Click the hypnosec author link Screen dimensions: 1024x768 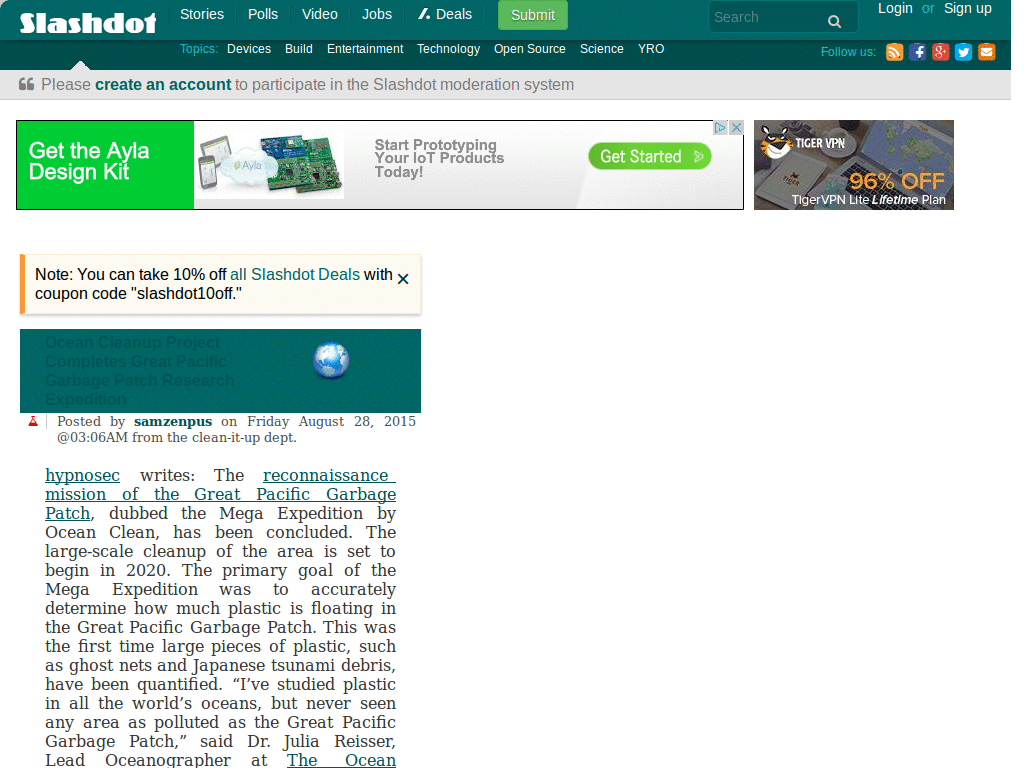[82, 475]
